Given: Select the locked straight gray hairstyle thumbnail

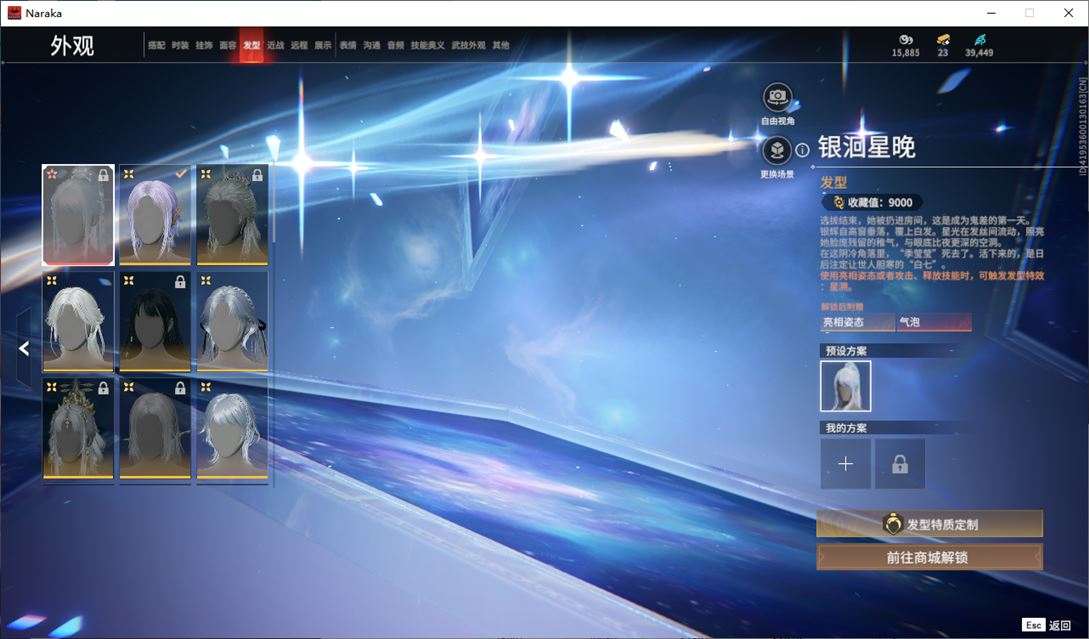Looking at the screenshot, I should pyautogui.click(x=155, y=429).
